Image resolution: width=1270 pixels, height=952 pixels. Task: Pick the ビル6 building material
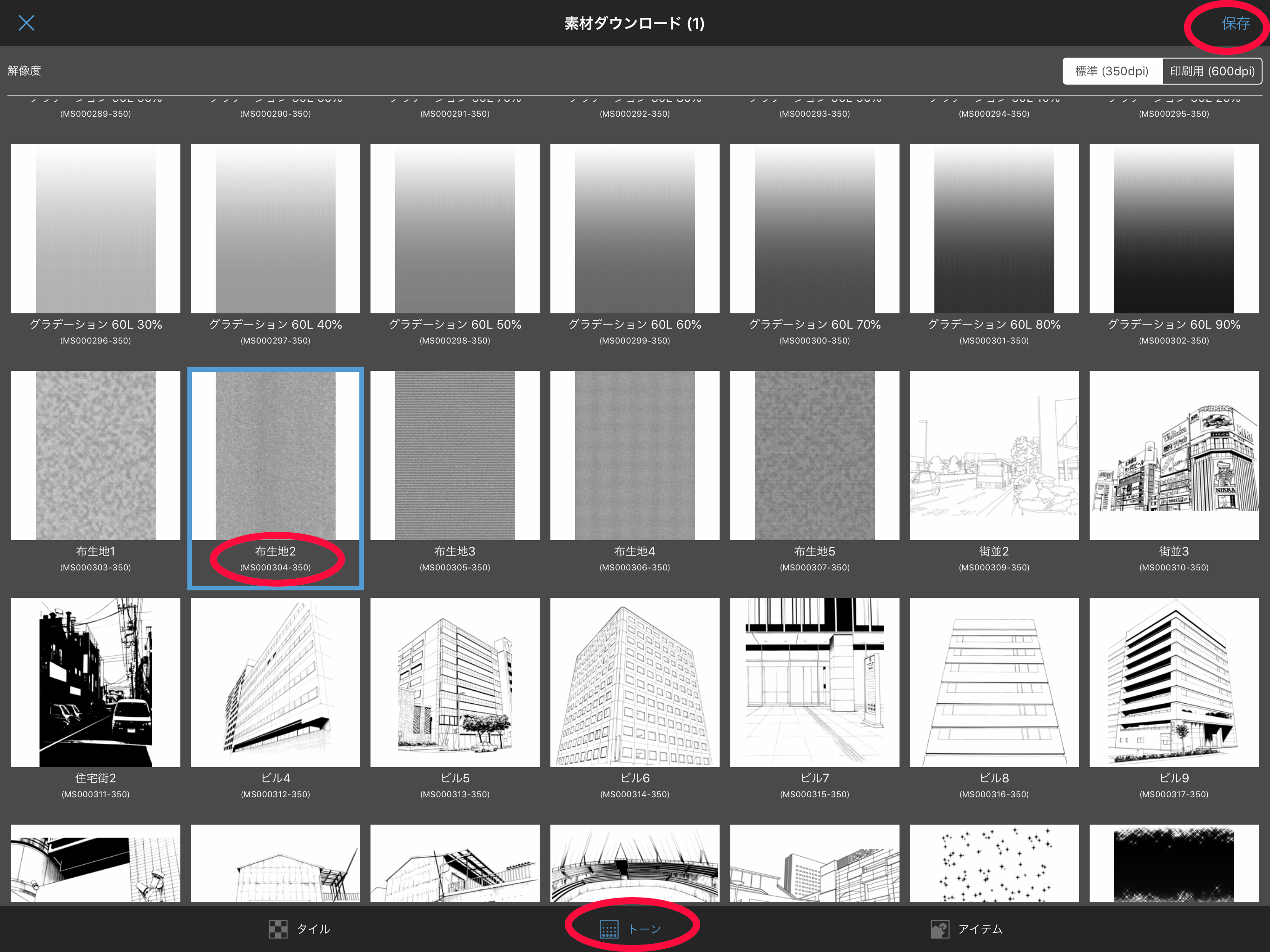(x=635, y=682)
